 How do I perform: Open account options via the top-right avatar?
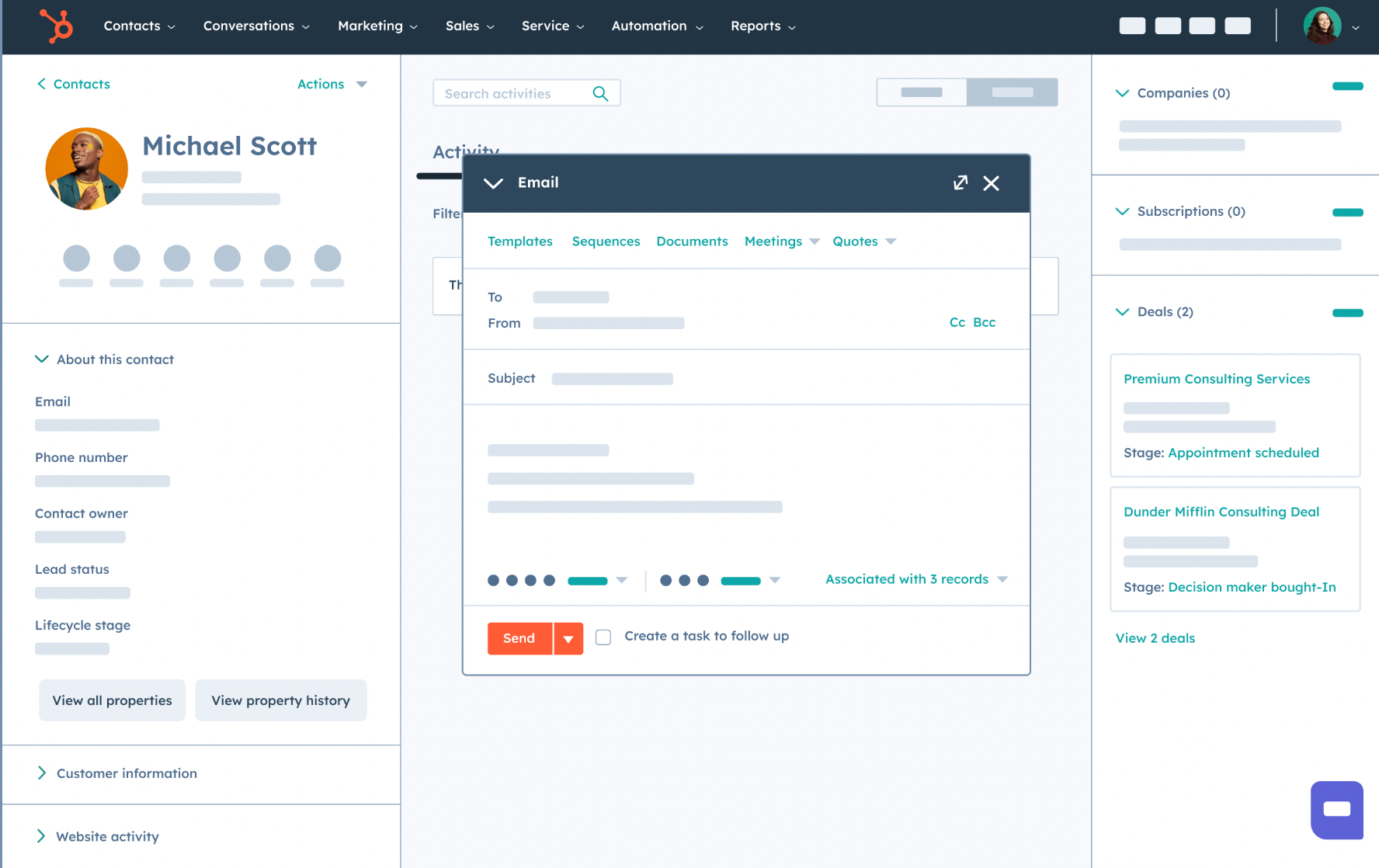click(1322, 26)
